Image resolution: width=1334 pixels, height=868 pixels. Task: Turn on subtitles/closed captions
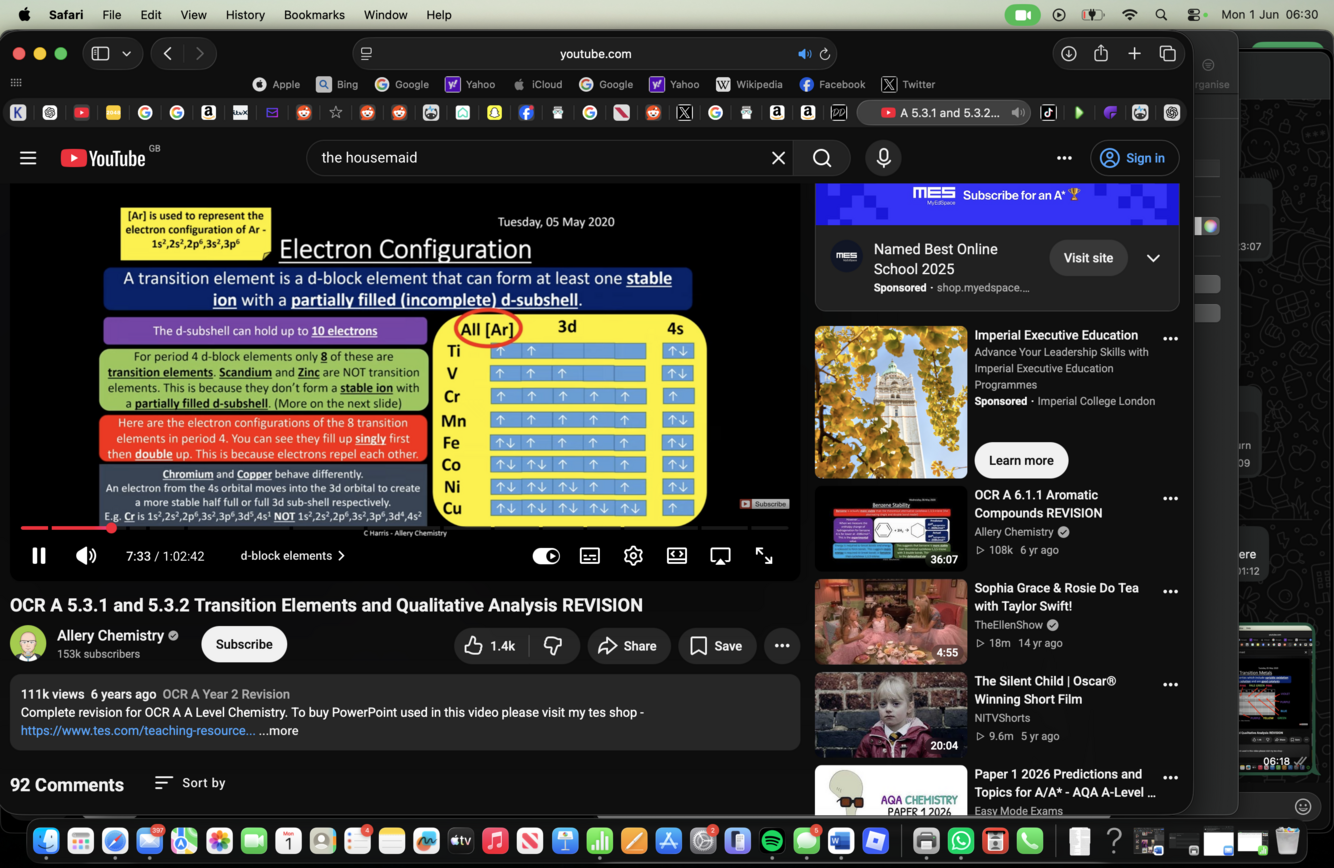(x=590, y=556)
